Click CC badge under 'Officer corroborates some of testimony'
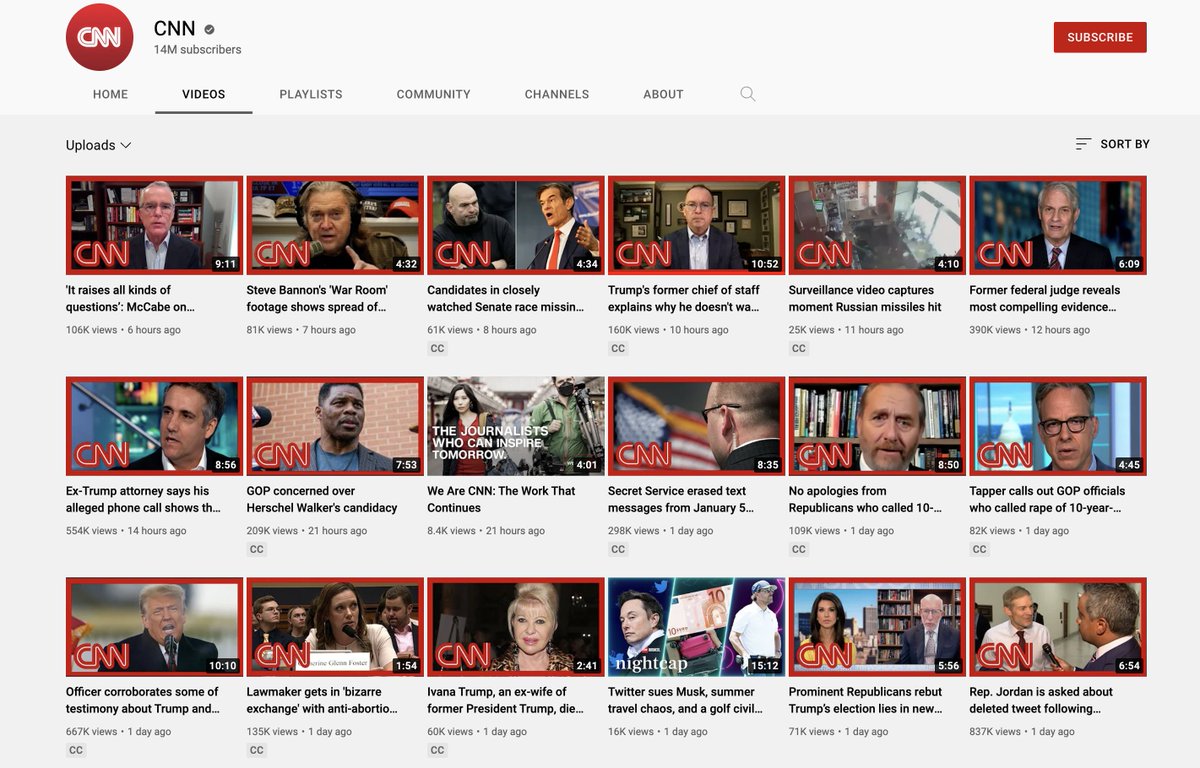 tap(76, 750)
